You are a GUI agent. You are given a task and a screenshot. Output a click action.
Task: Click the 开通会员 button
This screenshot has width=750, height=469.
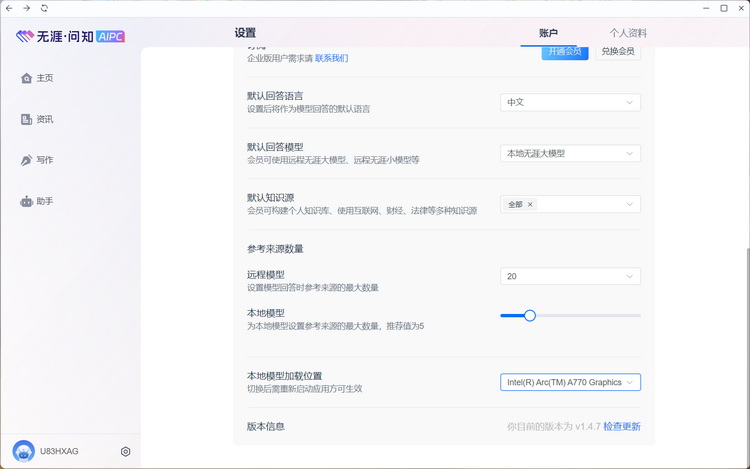click(x=565, y=52)
